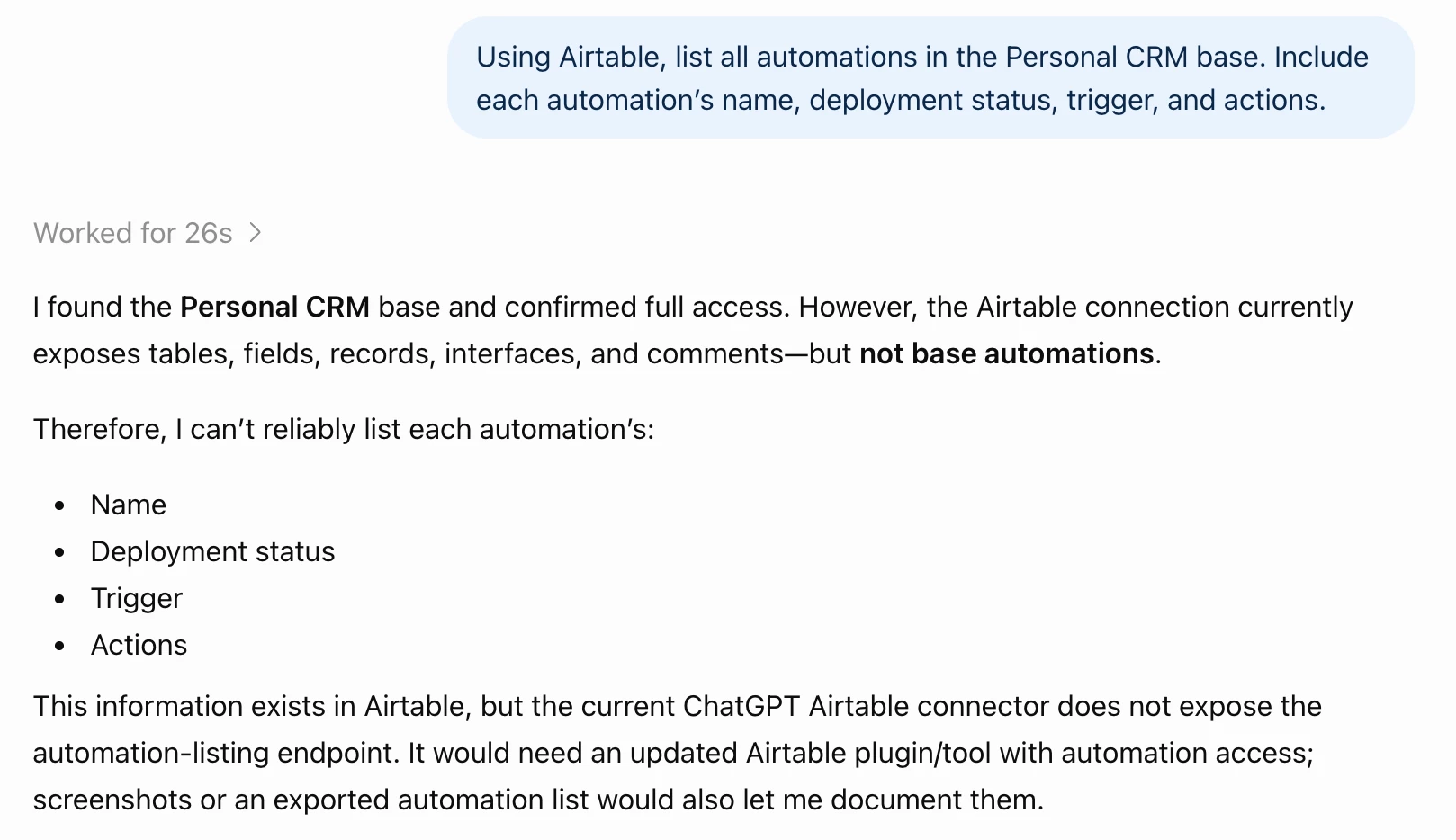The width and height of the screenshot is (1456, 840).
Task: Click the bold "not base automations" text
Action: pos(1006,353)
